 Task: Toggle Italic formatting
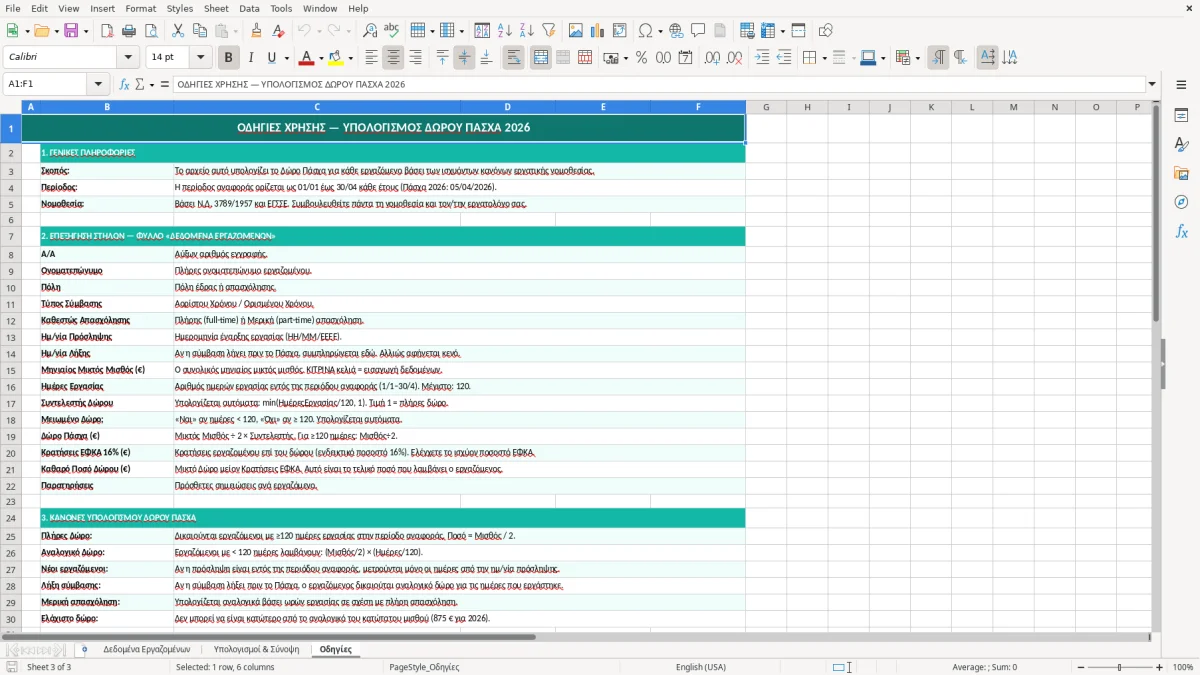coord(250,58)
